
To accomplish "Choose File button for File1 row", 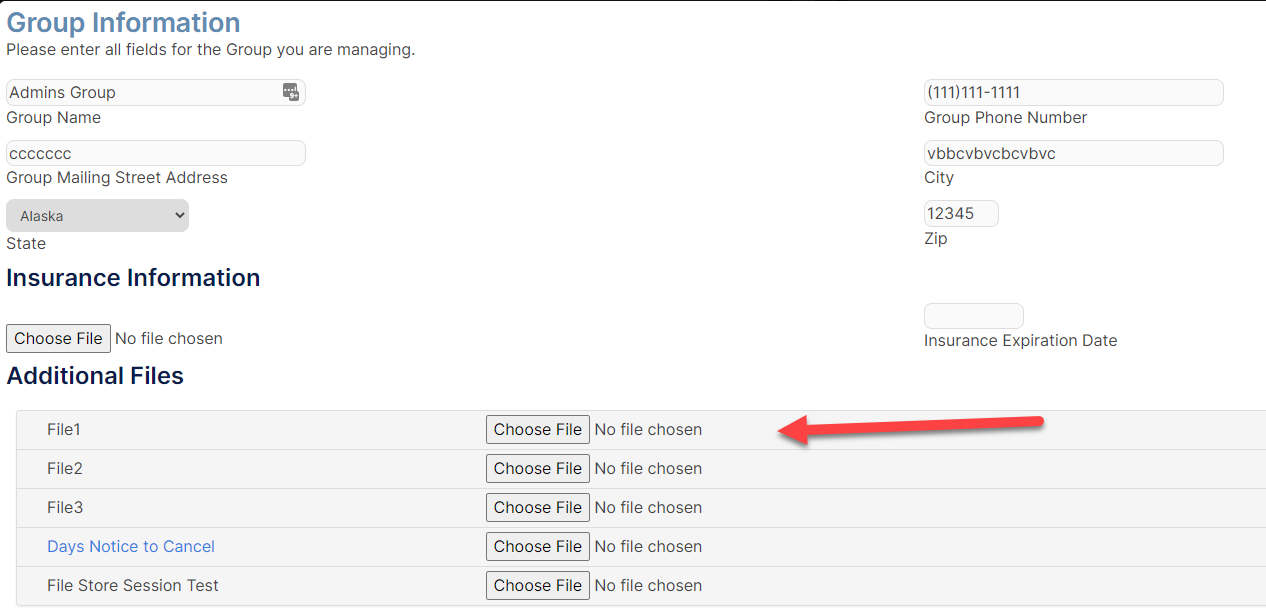I will 538,429.
